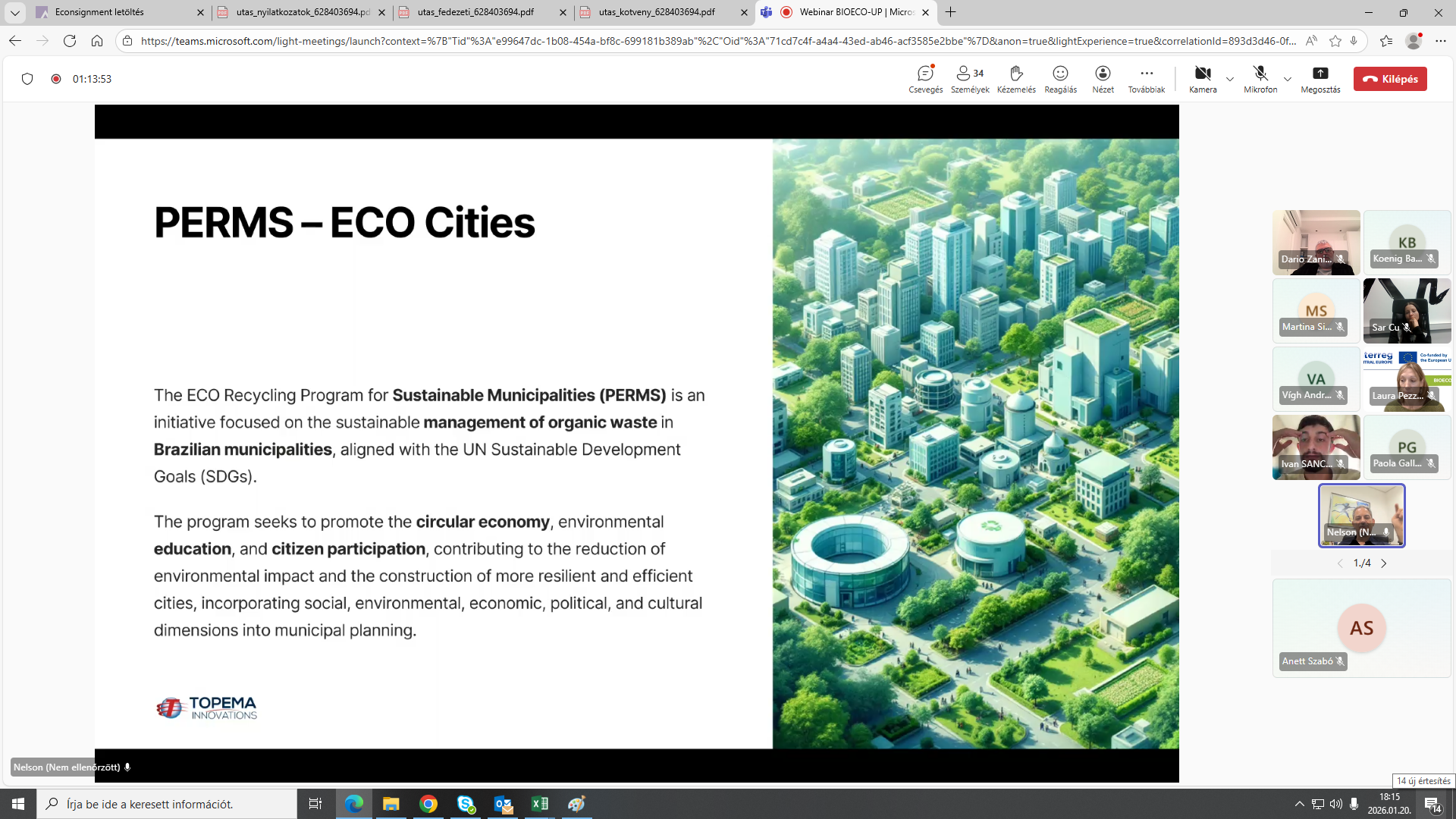Expand microphone options dropdown arrow
This screenshot has width=1456, height=819.
(x=1287, y=79)
